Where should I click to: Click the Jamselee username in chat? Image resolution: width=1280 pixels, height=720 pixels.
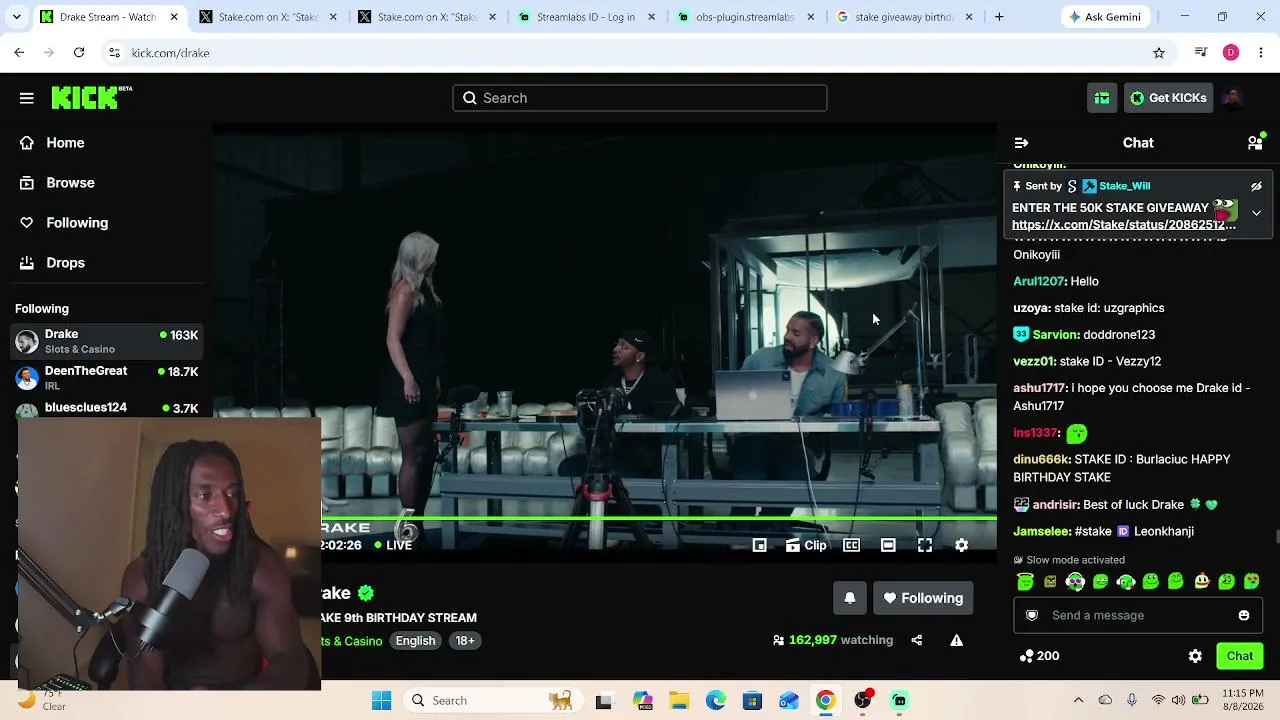tap(1041, 532)
